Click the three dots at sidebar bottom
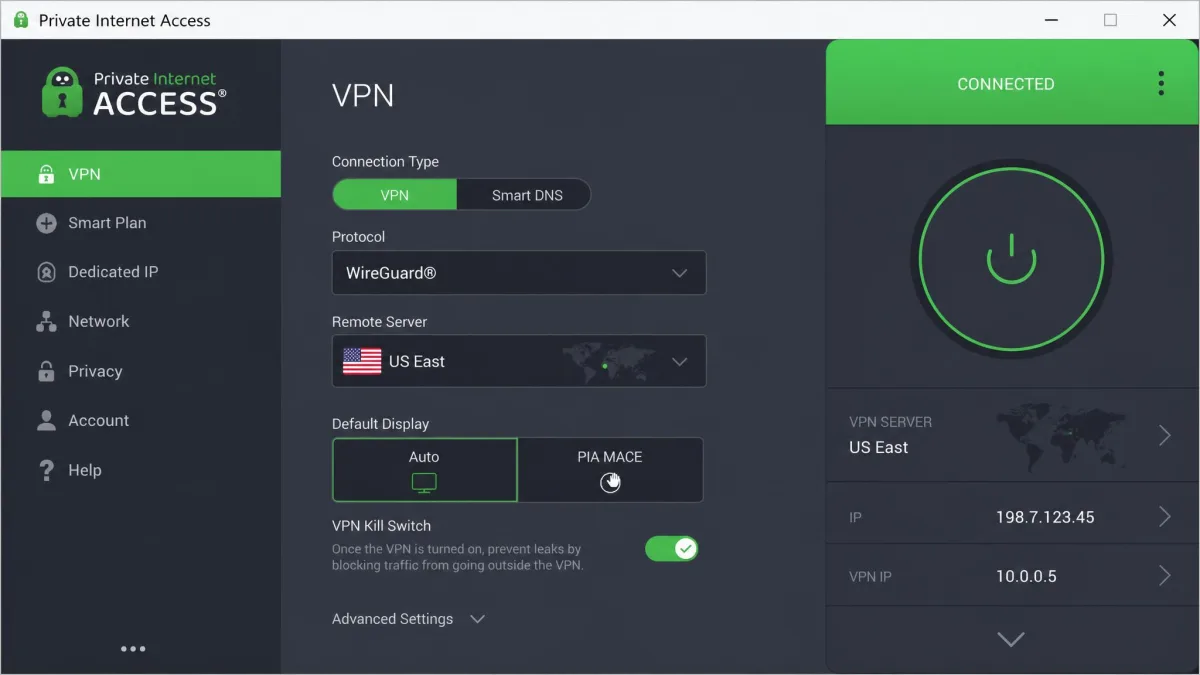The height and width of the screenshot is (675, 1200). click(133, 649)
